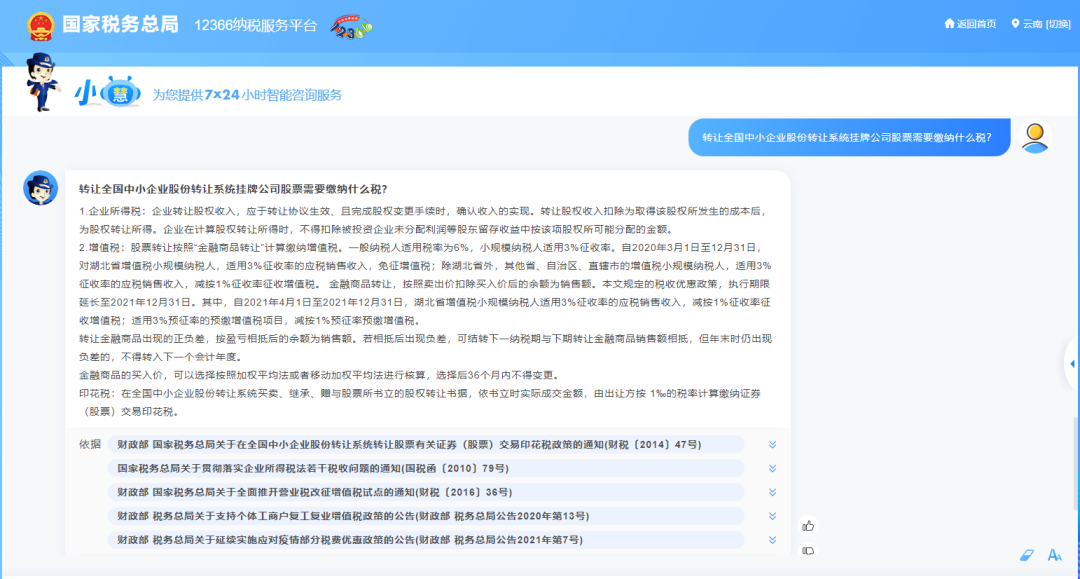Click the font size Aa icon
This screenshot has height=579, width=1080.
[x=1055, y=555]
